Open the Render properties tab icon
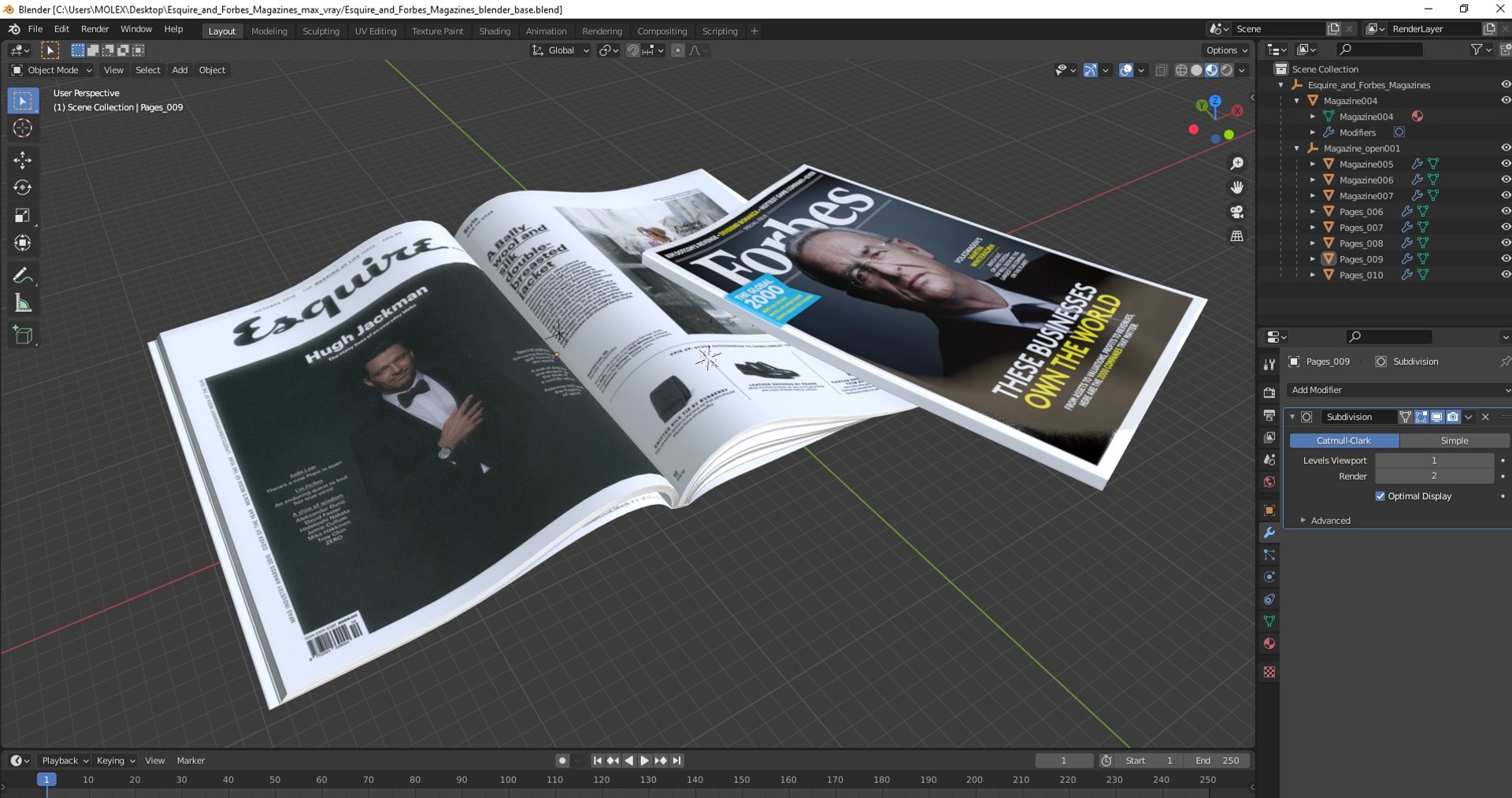1512x798 pixels. (x=1269, y=392)
